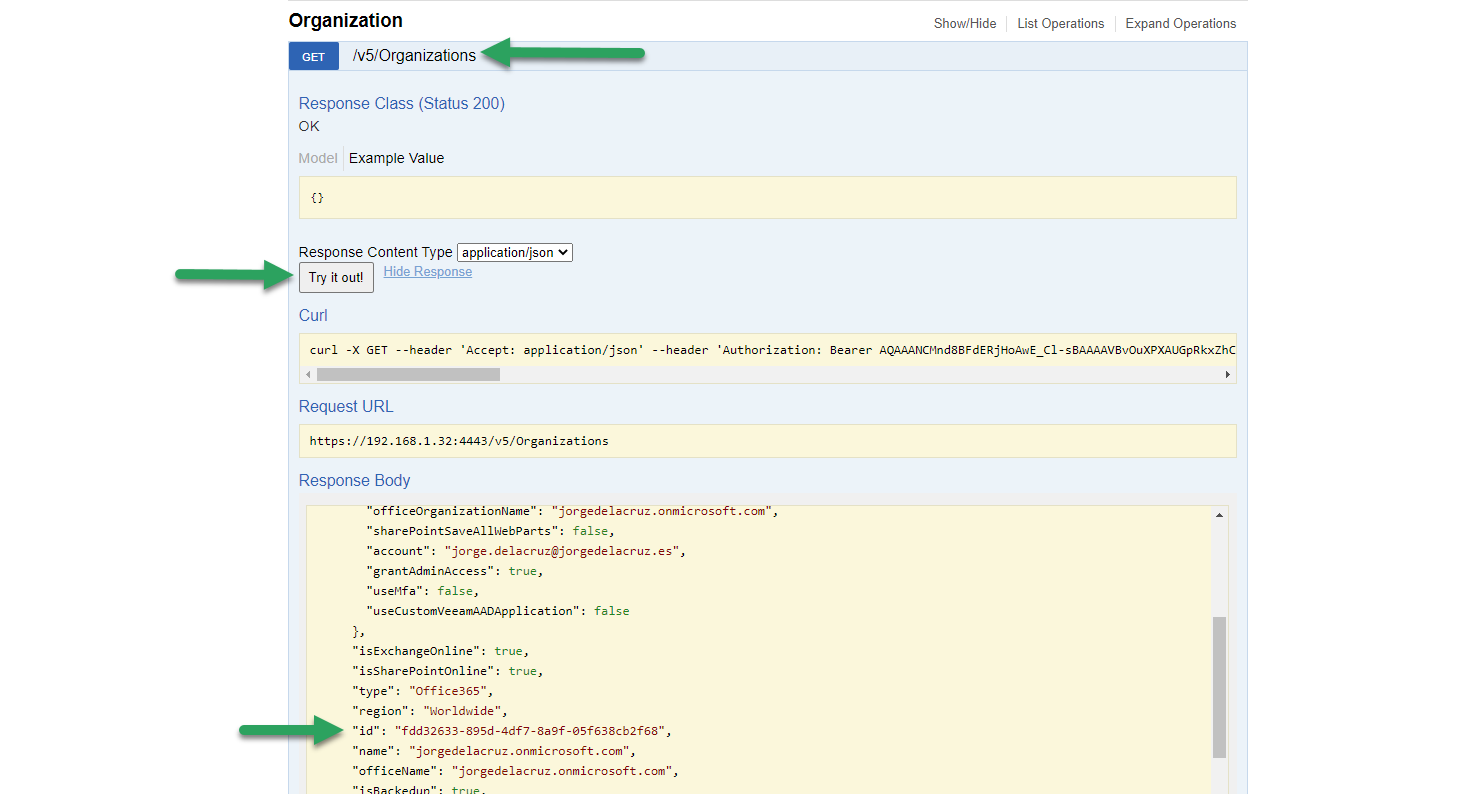Click the Hide Response link
Image resolution: width=1462 pixels, height=794 pixels.
[x=428, y=272]
